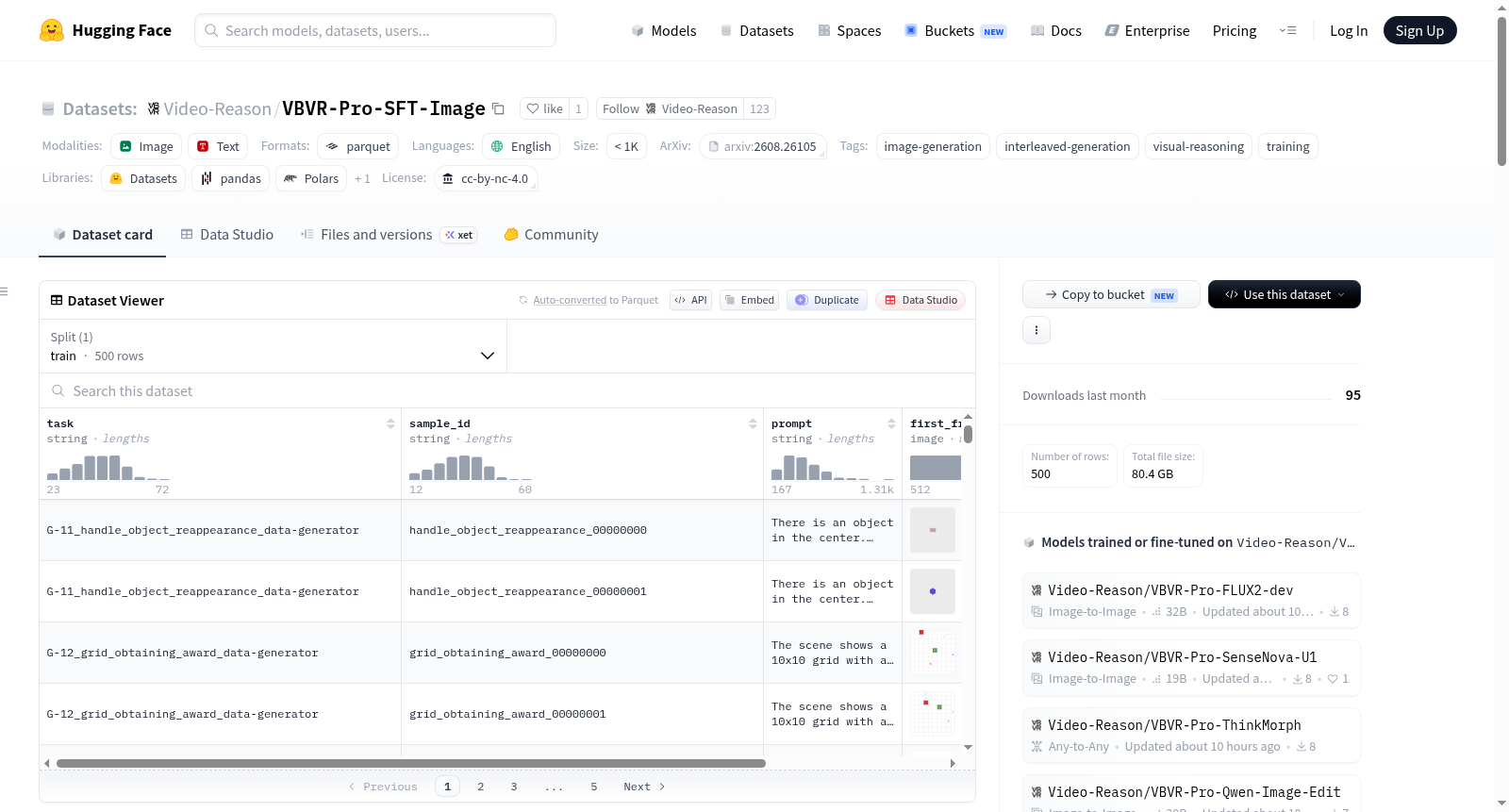Image resolution: width=1509 pixels, height=812 pixels.
Task: Select the visual-reasoning tag
Action: (1198, 146)
